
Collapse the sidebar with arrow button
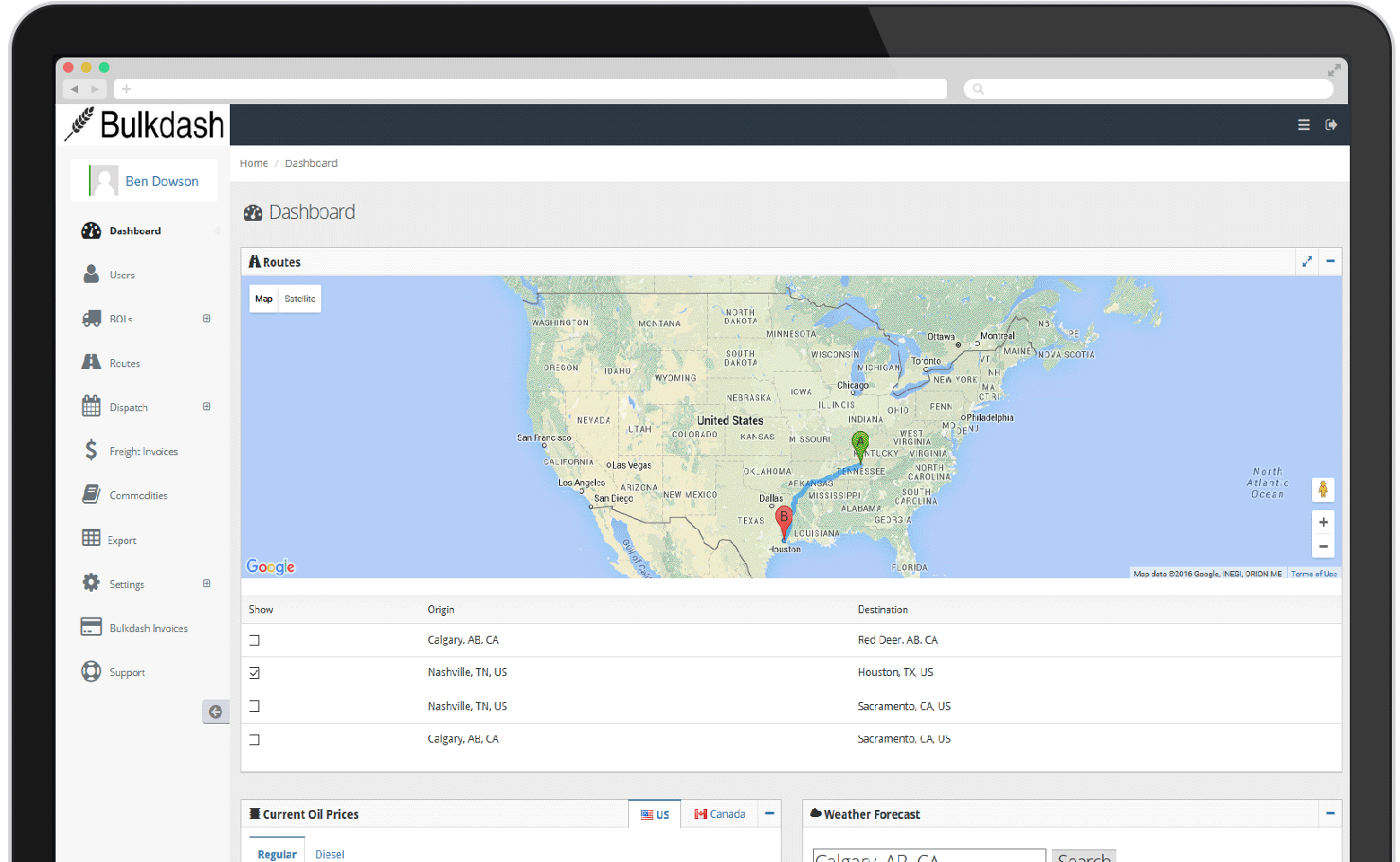(215, 712)
